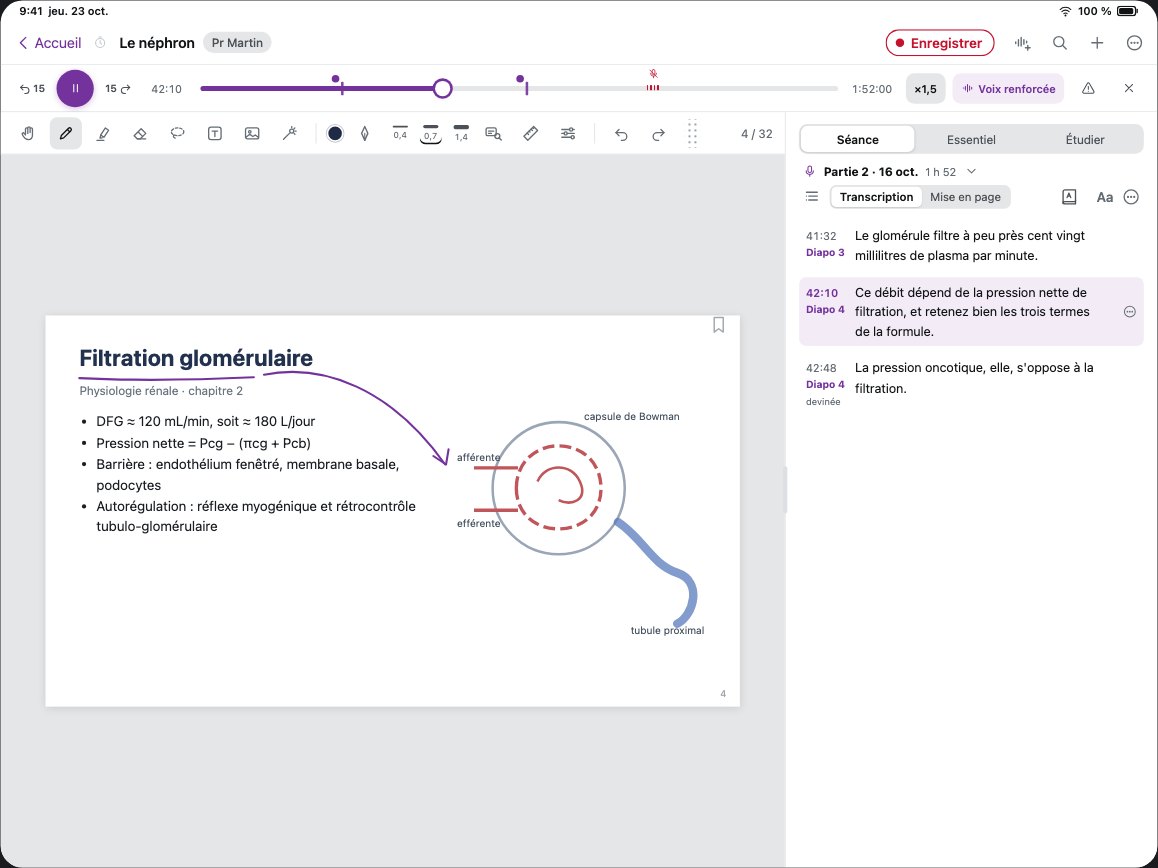This screenshot has width=1158, height=868.
Task: Click the dark navy ink color swatch
Action: pyautogui.click(x=335, y=134)
